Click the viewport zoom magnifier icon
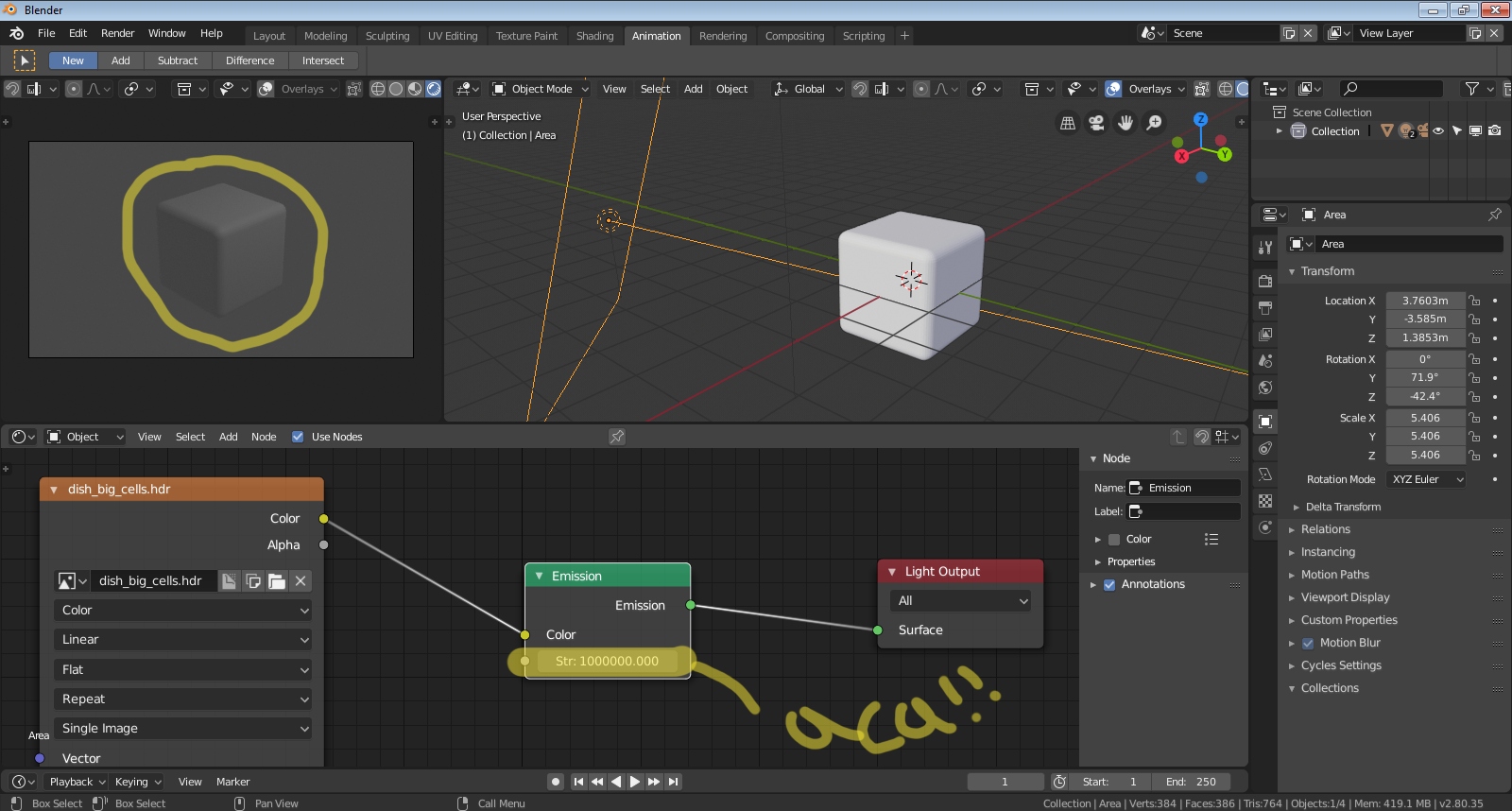1512x811 pixels. [x=1155, y=123]
